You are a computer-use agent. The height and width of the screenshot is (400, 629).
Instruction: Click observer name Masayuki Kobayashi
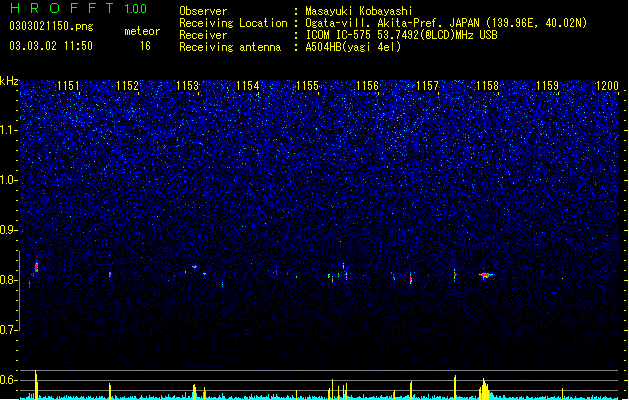point(359,11)
